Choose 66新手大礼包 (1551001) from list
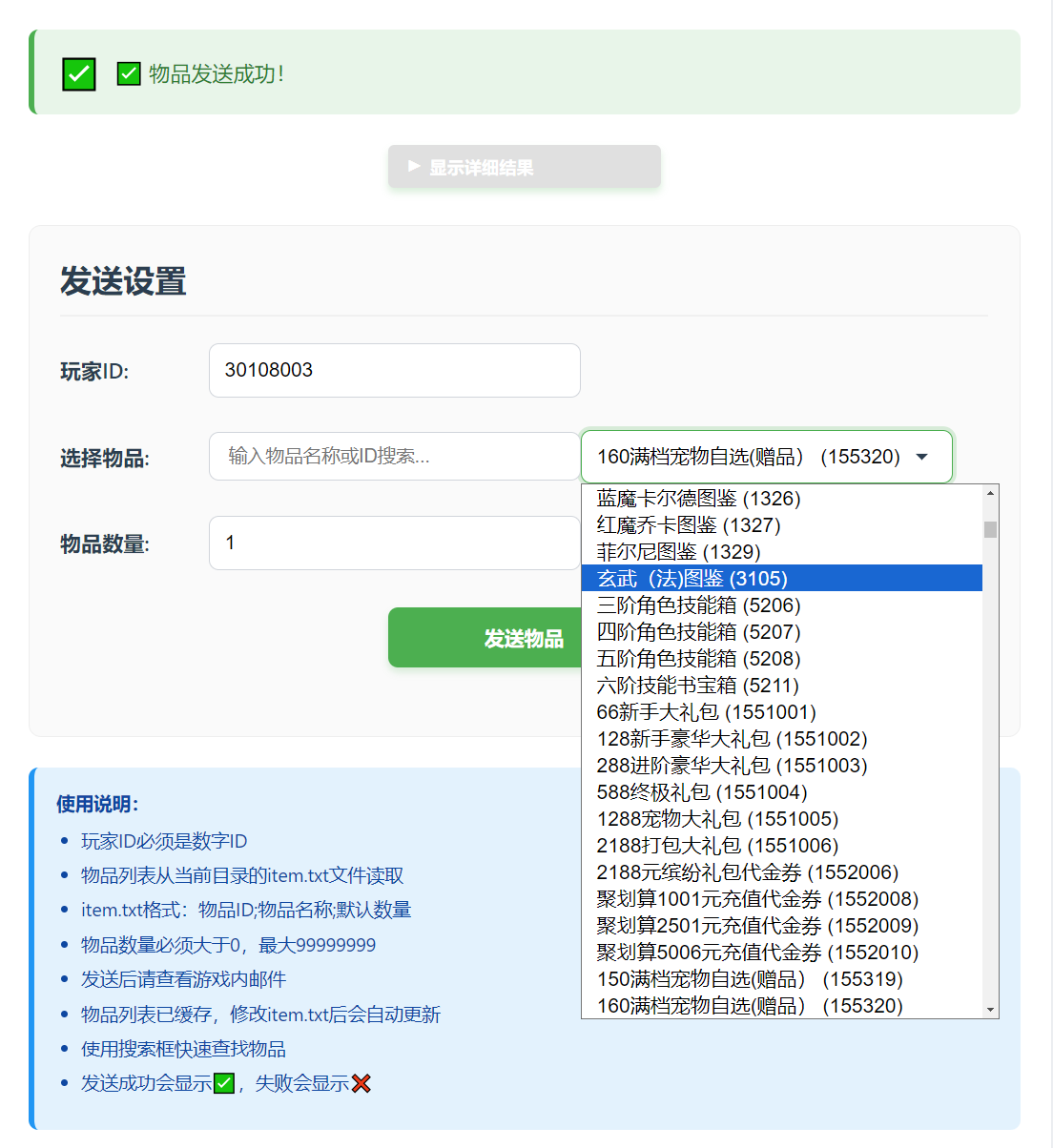The height and width of the screenshot is (1148, 1053). click(x=706, y=712)
